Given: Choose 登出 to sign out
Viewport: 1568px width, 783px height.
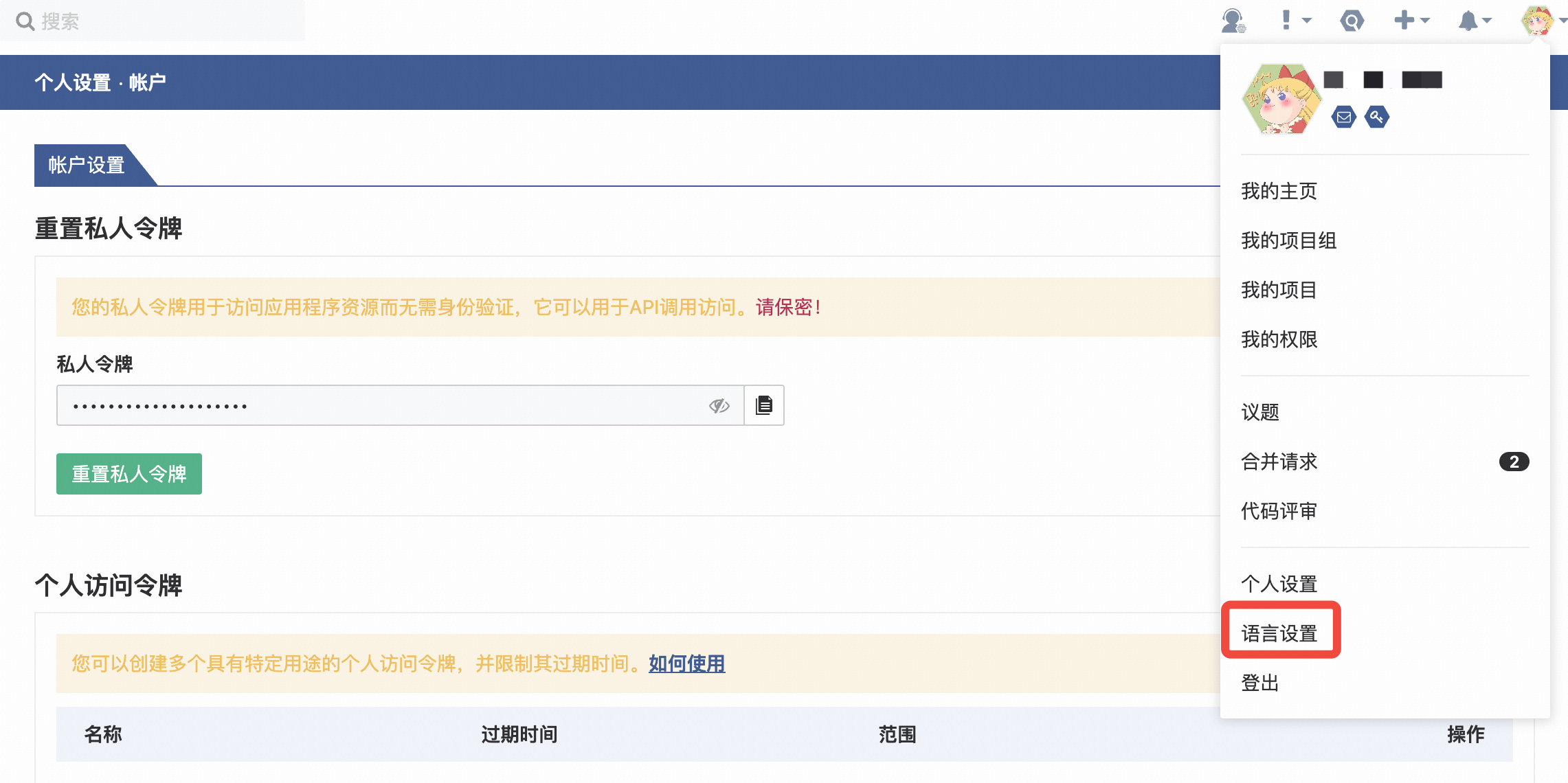Looking at the screenshot, I should 1260,683.
